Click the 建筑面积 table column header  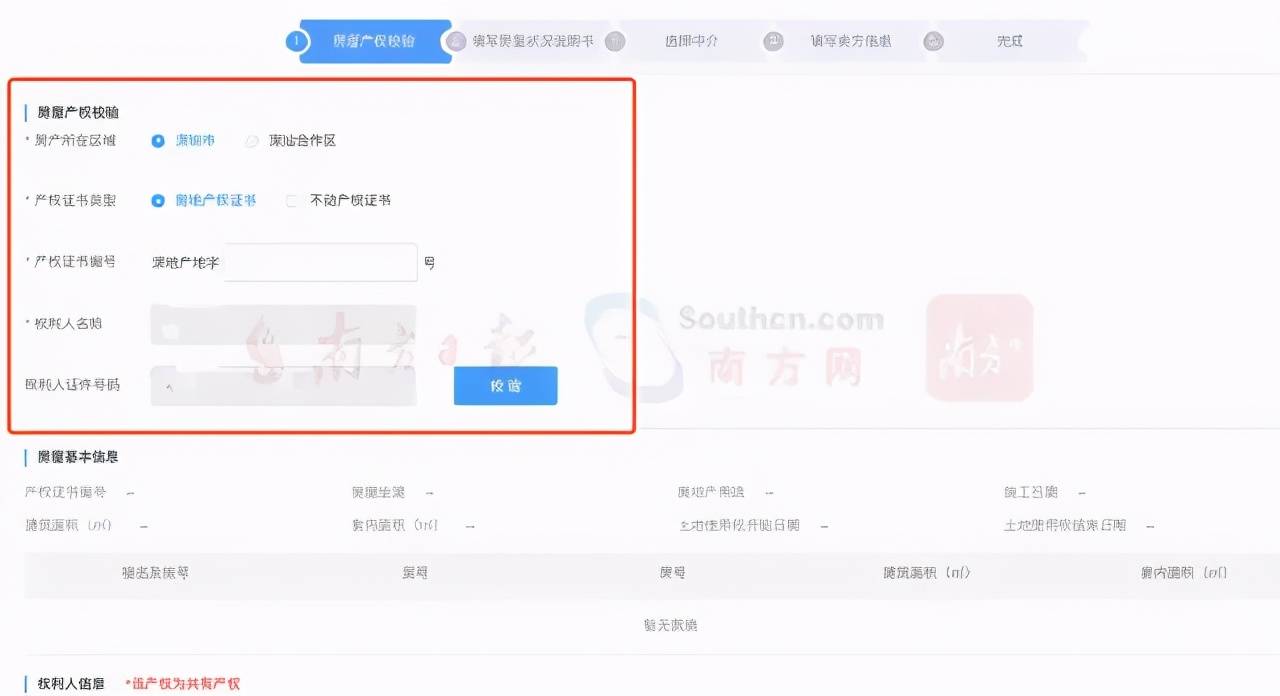(927, 573)
